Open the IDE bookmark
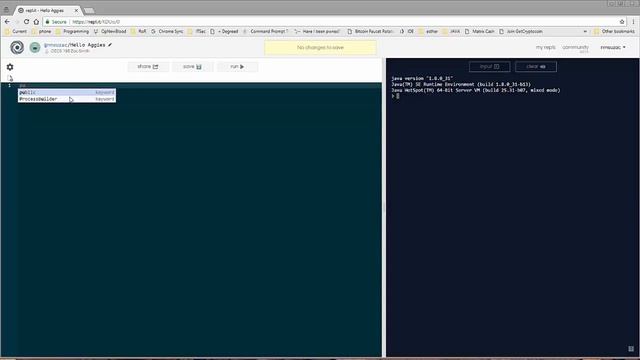640x360 pixels. tap(407, 31)
